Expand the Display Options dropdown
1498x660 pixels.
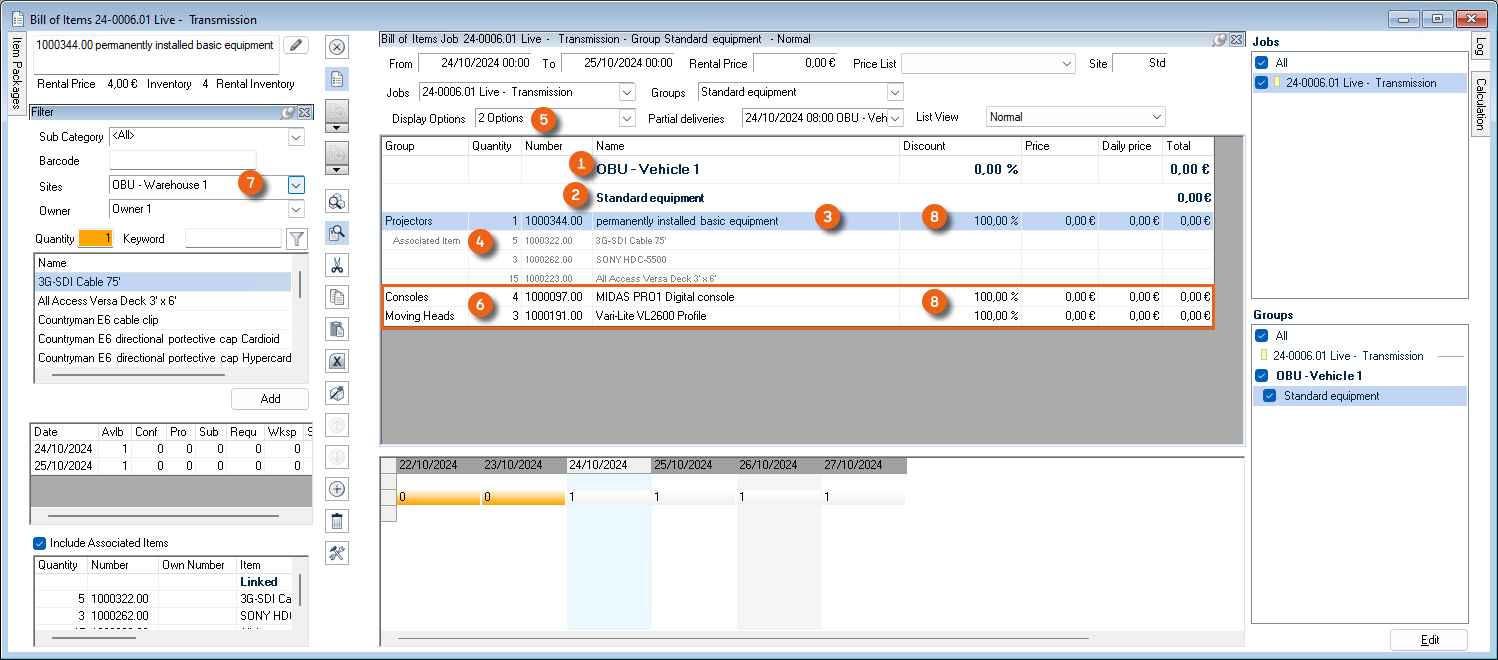627,118
